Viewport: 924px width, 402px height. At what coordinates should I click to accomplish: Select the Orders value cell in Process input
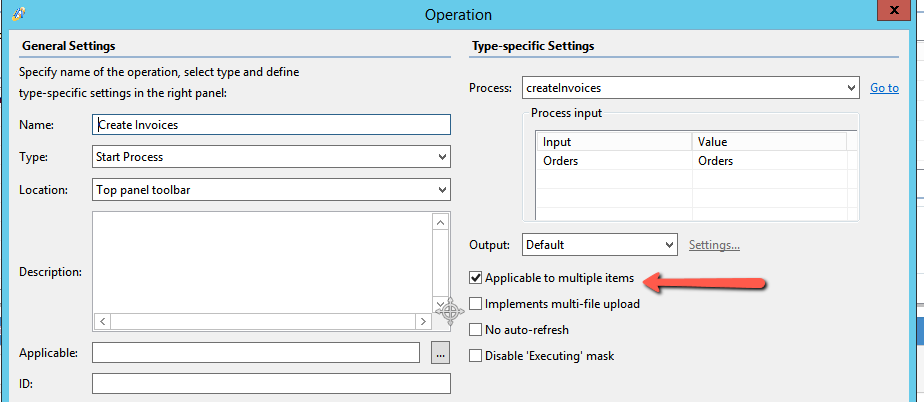(x=769, y=160)
